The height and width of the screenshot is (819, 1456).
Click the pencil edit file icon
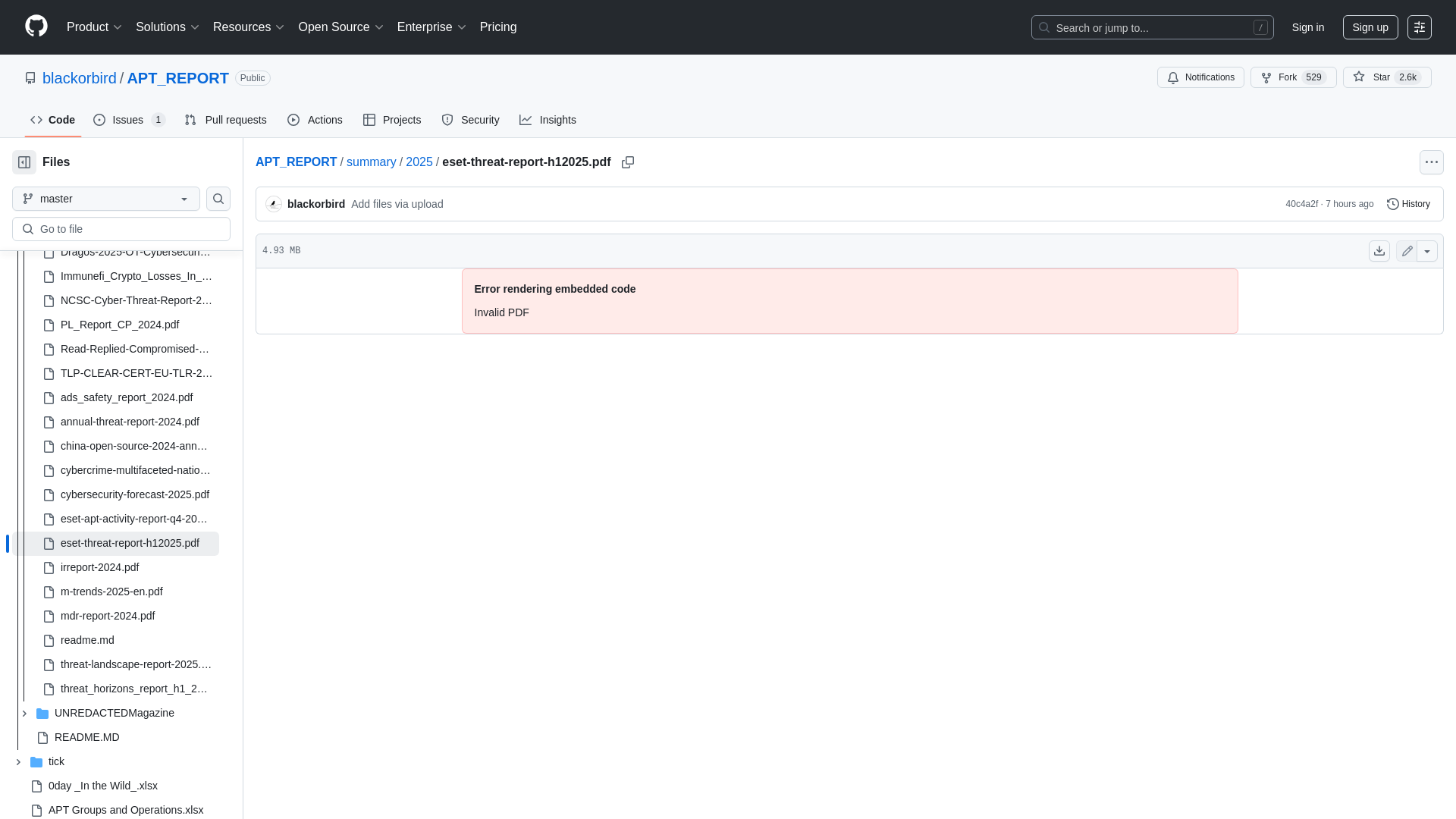click(1407, 251)
